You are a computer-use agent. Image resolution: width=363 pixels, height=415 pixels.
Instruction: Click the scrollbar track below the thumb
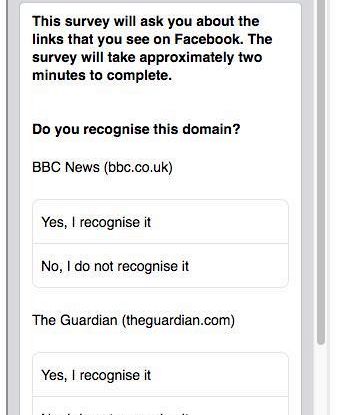[x=321, y=380]
